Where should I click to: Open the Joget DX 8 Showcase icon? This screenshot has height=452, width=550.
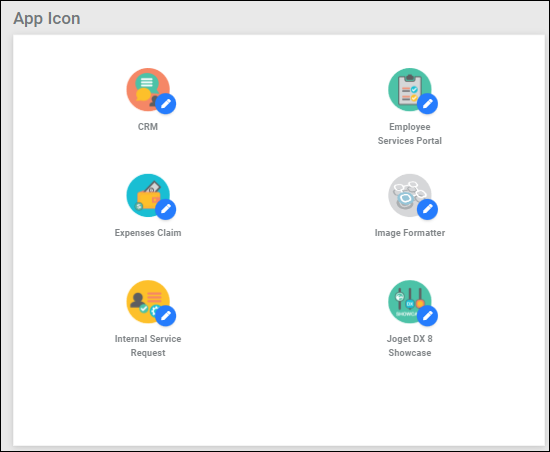[x=409, y=302]
